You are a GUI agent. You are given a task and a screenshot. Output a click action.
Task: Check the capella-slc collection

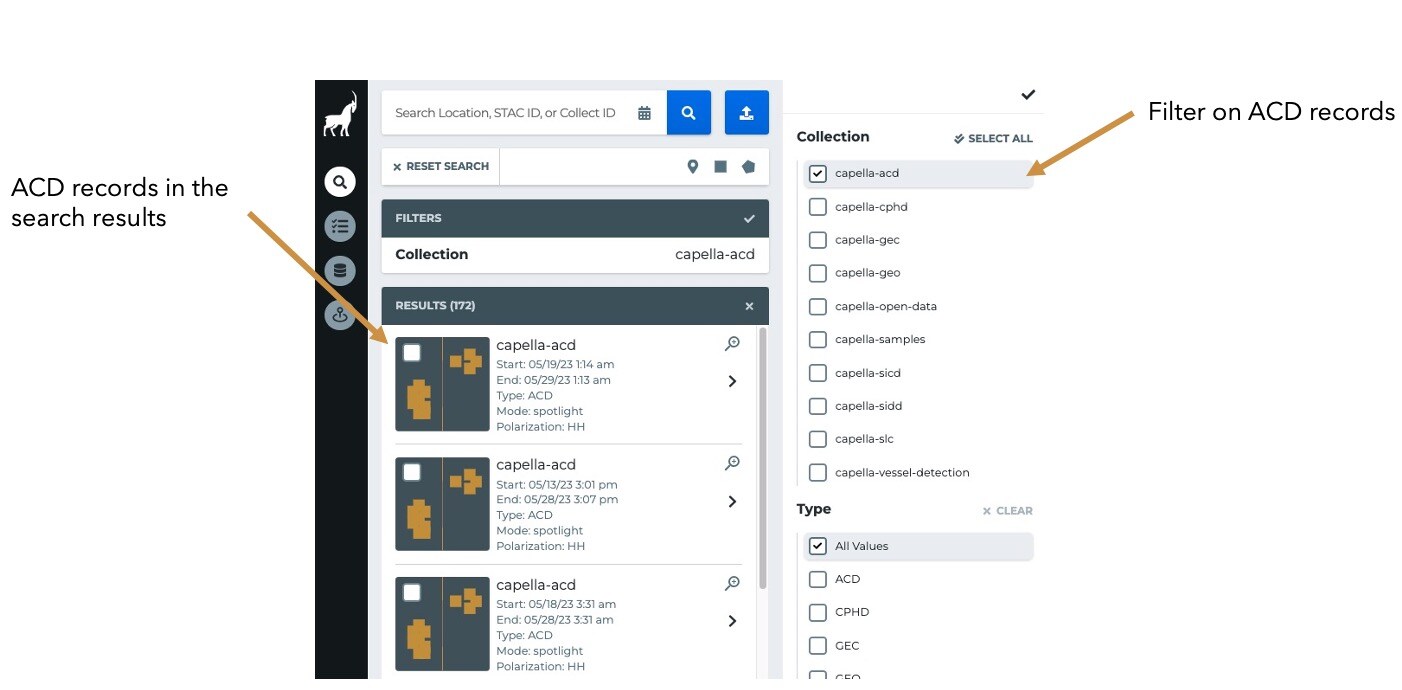(x=818, y=439)
